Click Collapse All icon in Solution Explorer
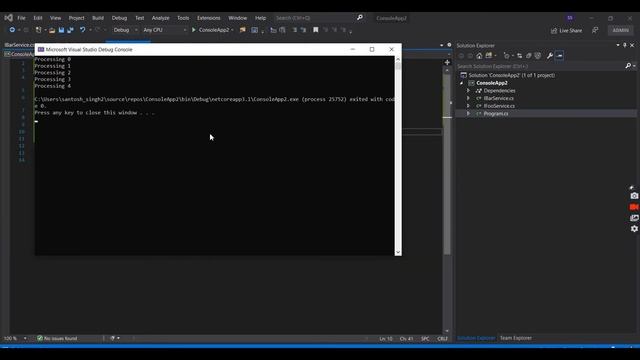 (x=529, y=56)
